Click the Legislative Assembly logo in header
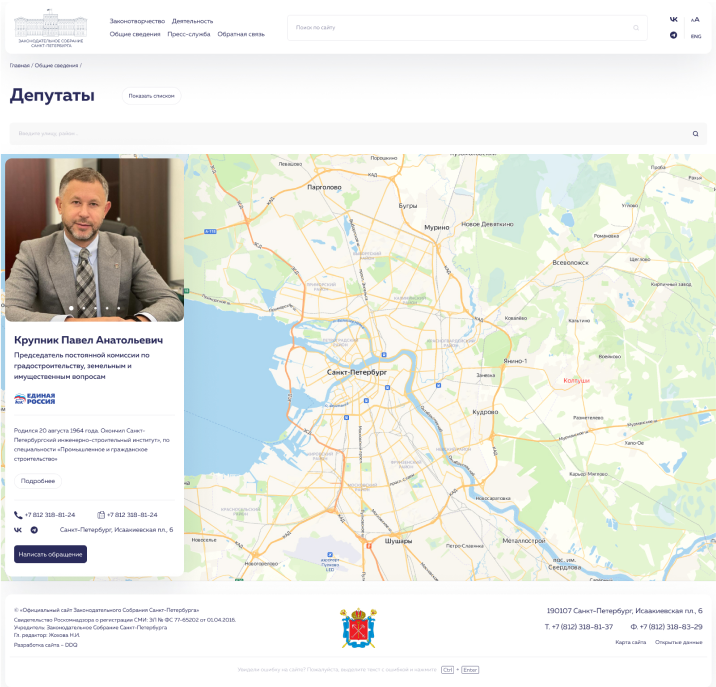The height and width of the screenshot is (687, 716). pos(51,29)
